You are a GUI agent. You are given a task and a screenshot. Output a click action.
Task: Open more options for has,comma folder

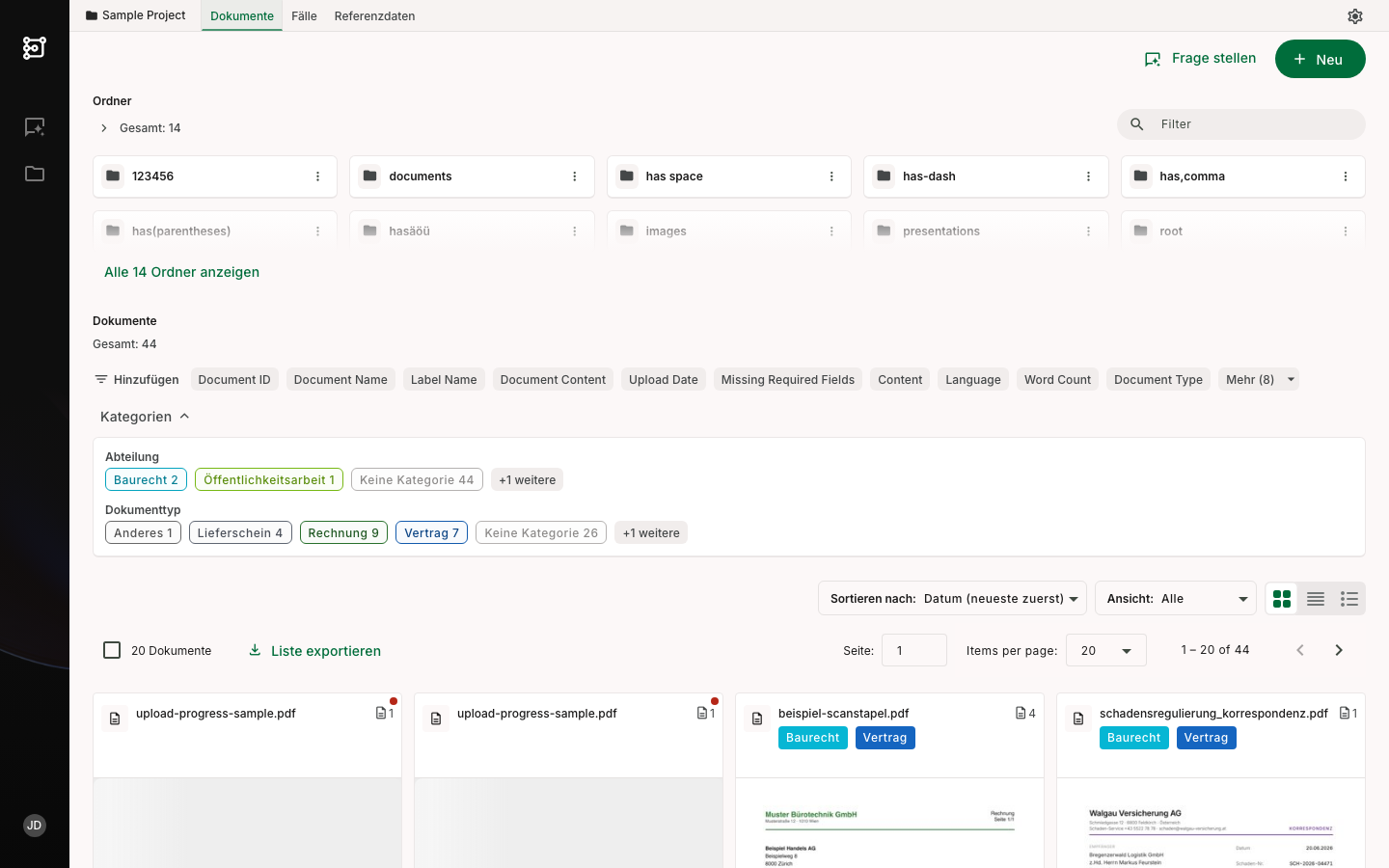(1346, 176)
